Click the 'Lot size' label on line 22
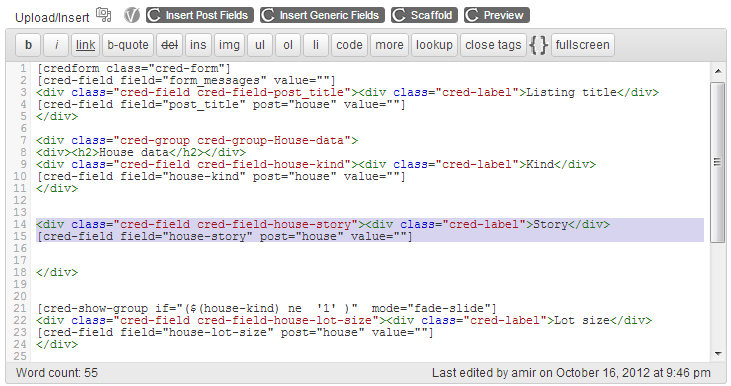 [x=582, y=320]
